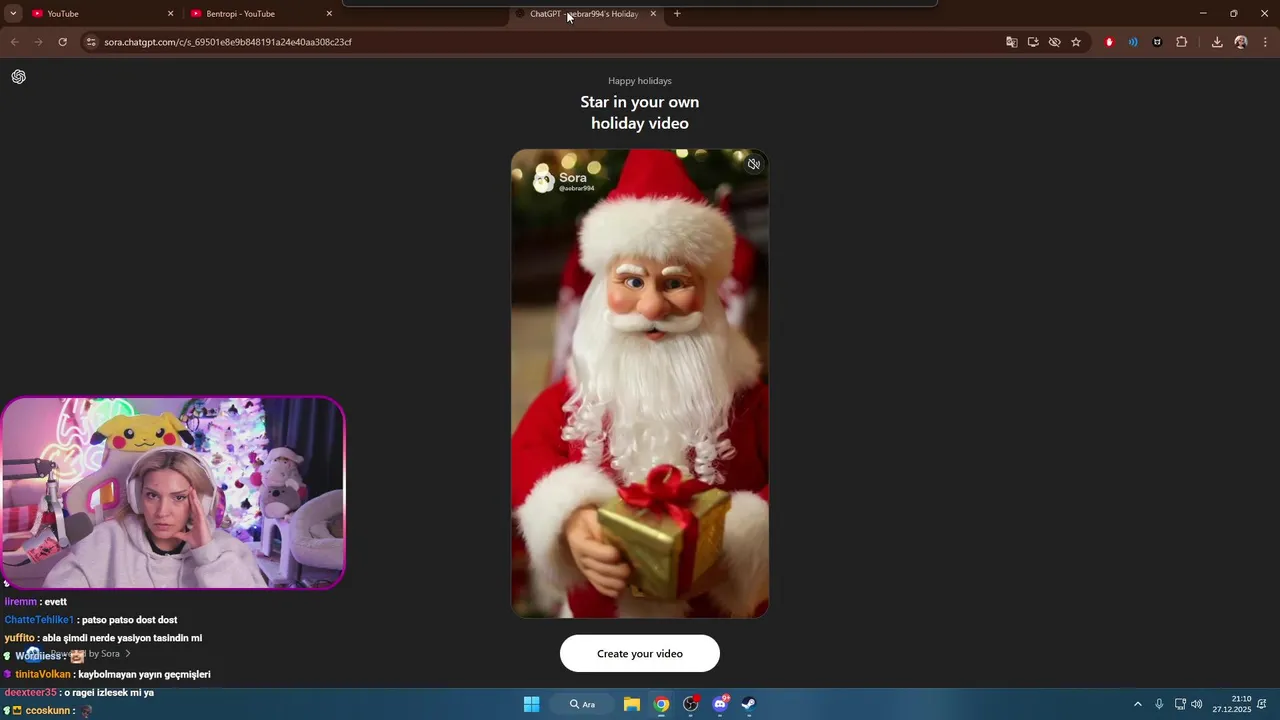1280x720 pixels.
Task: Click chat username iiremm
Action: (20, 602)
